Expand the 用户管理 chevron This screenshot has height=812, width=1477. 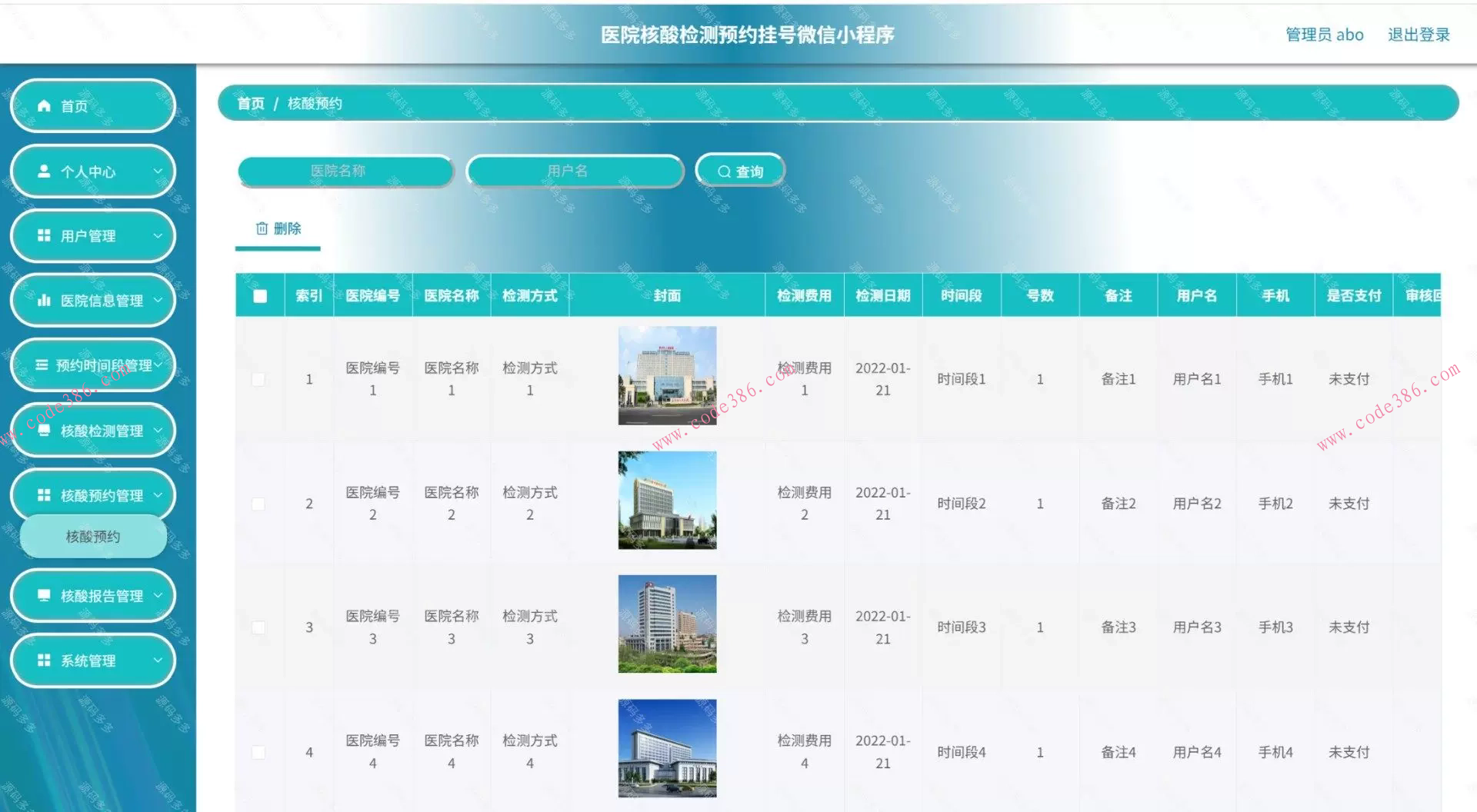(x=158, y=235)
